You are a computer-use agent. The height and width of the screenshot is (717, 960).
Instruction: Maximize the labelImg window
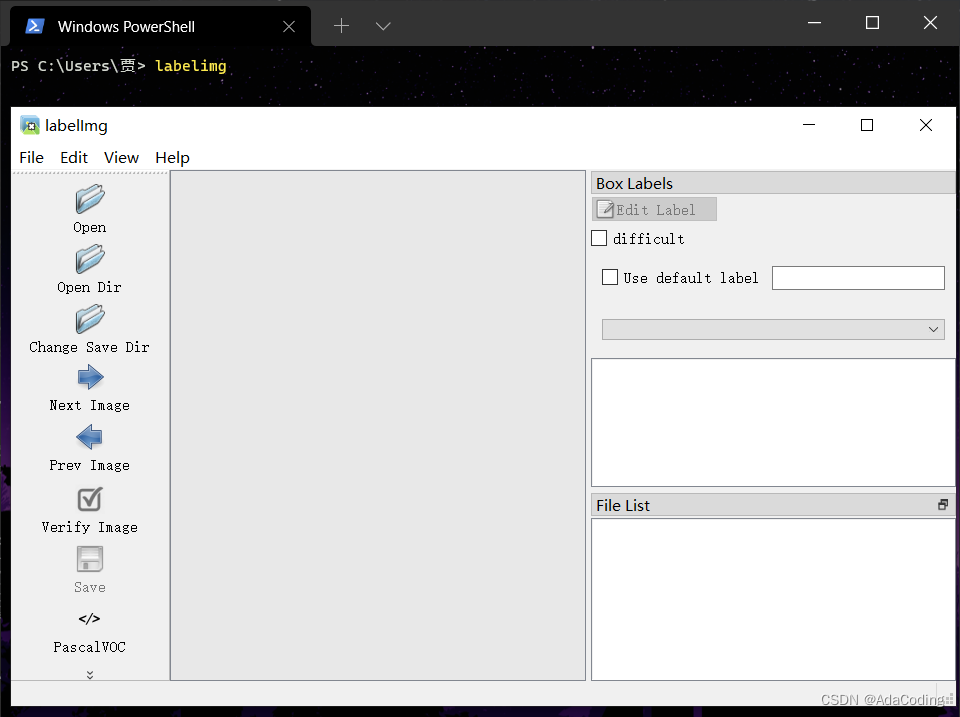(x=867, y=125)
